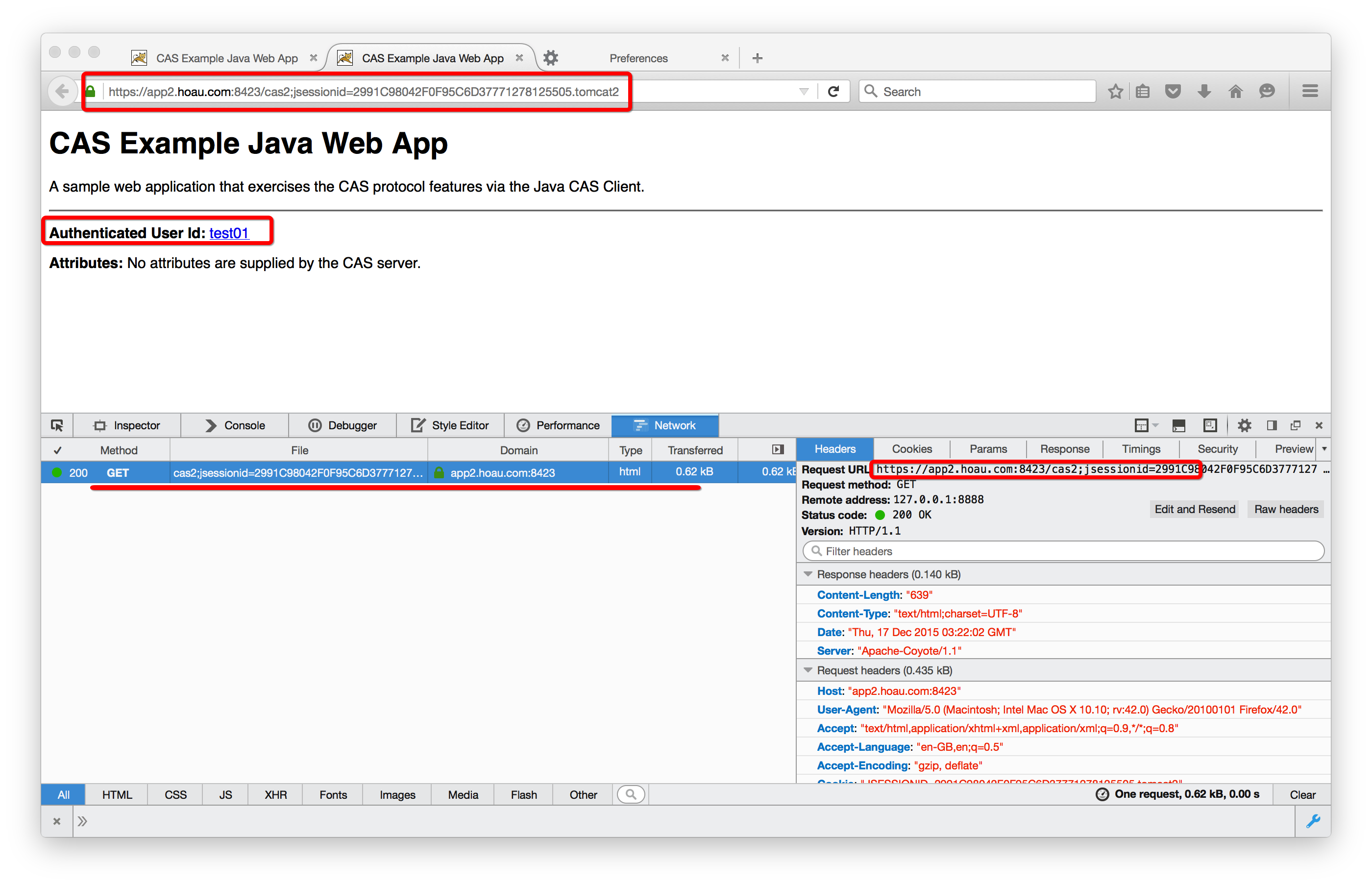Click the element picker icon in devtools
The height and width of the screenshot is (886, 1372).
click(x=57, y=425)
